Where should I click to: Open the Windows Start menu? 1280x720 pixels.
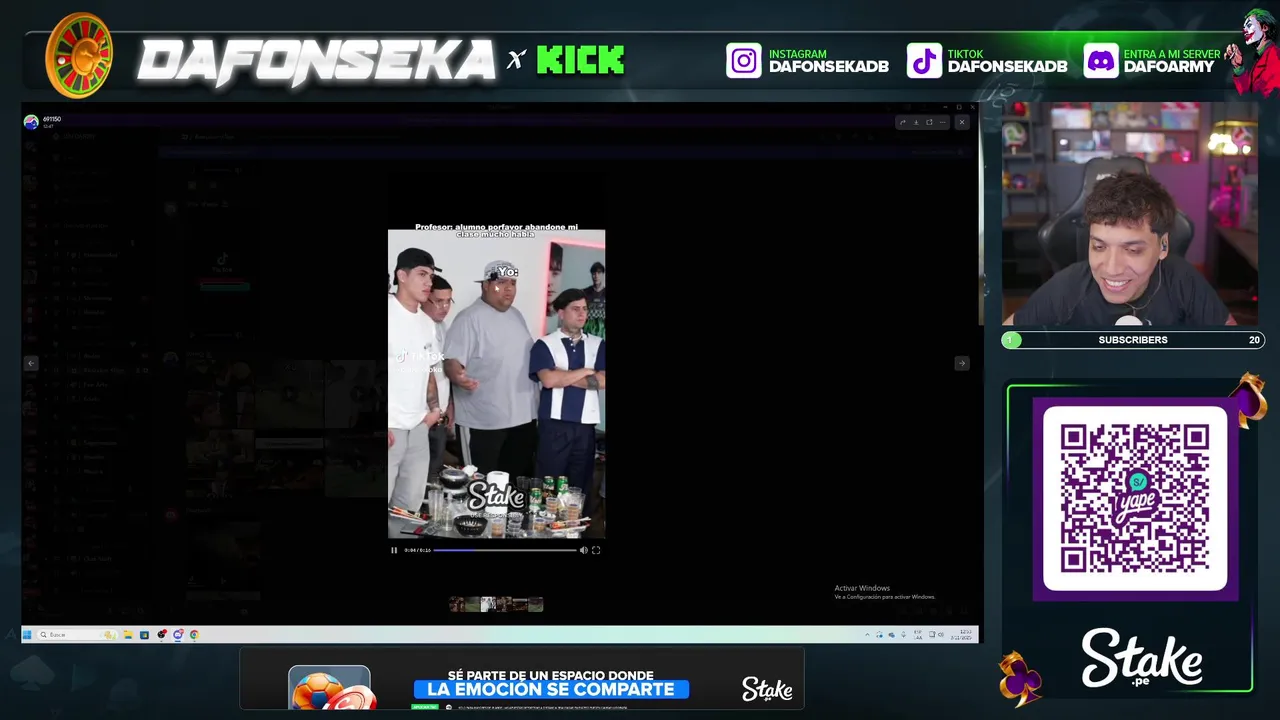[x=27, y=635]
